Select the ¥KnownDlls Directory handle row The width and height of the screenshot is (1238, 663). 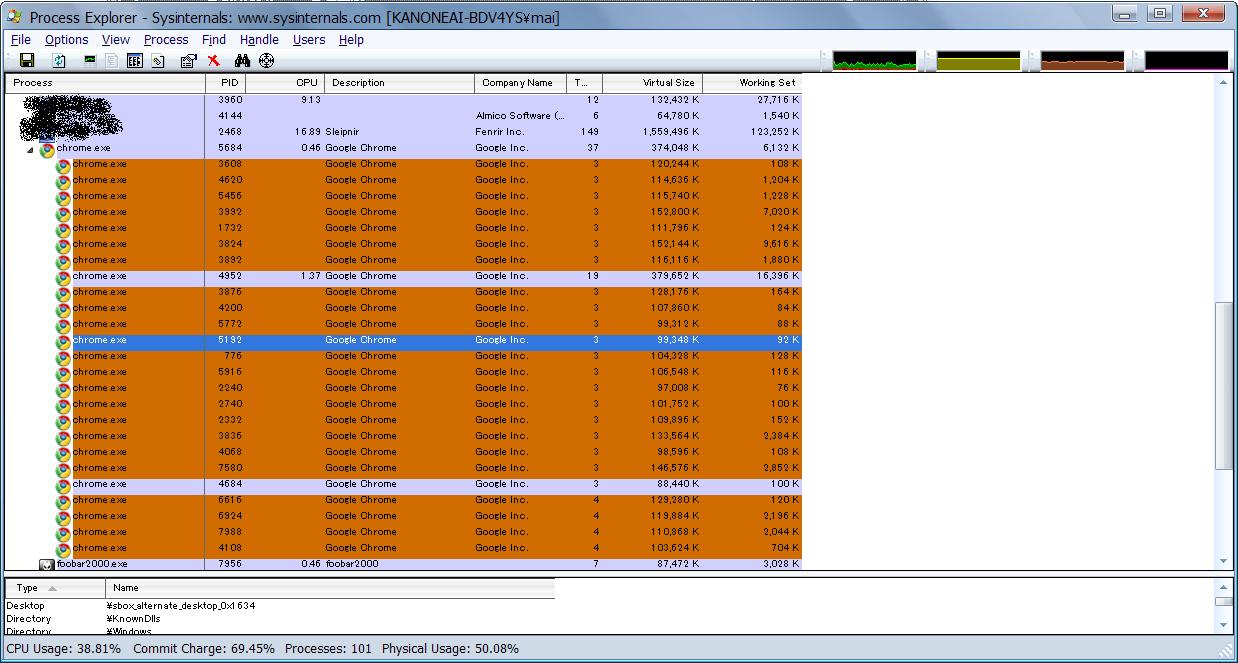click(280, 619)
